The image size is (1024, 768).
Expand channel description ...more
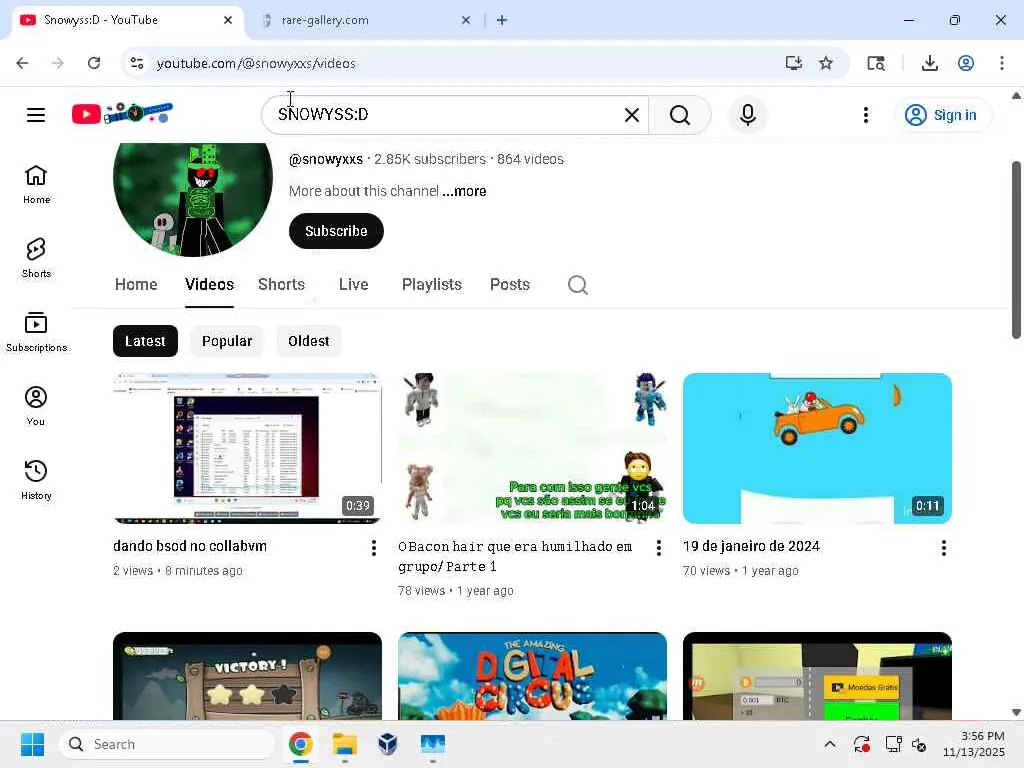(464, 191)
